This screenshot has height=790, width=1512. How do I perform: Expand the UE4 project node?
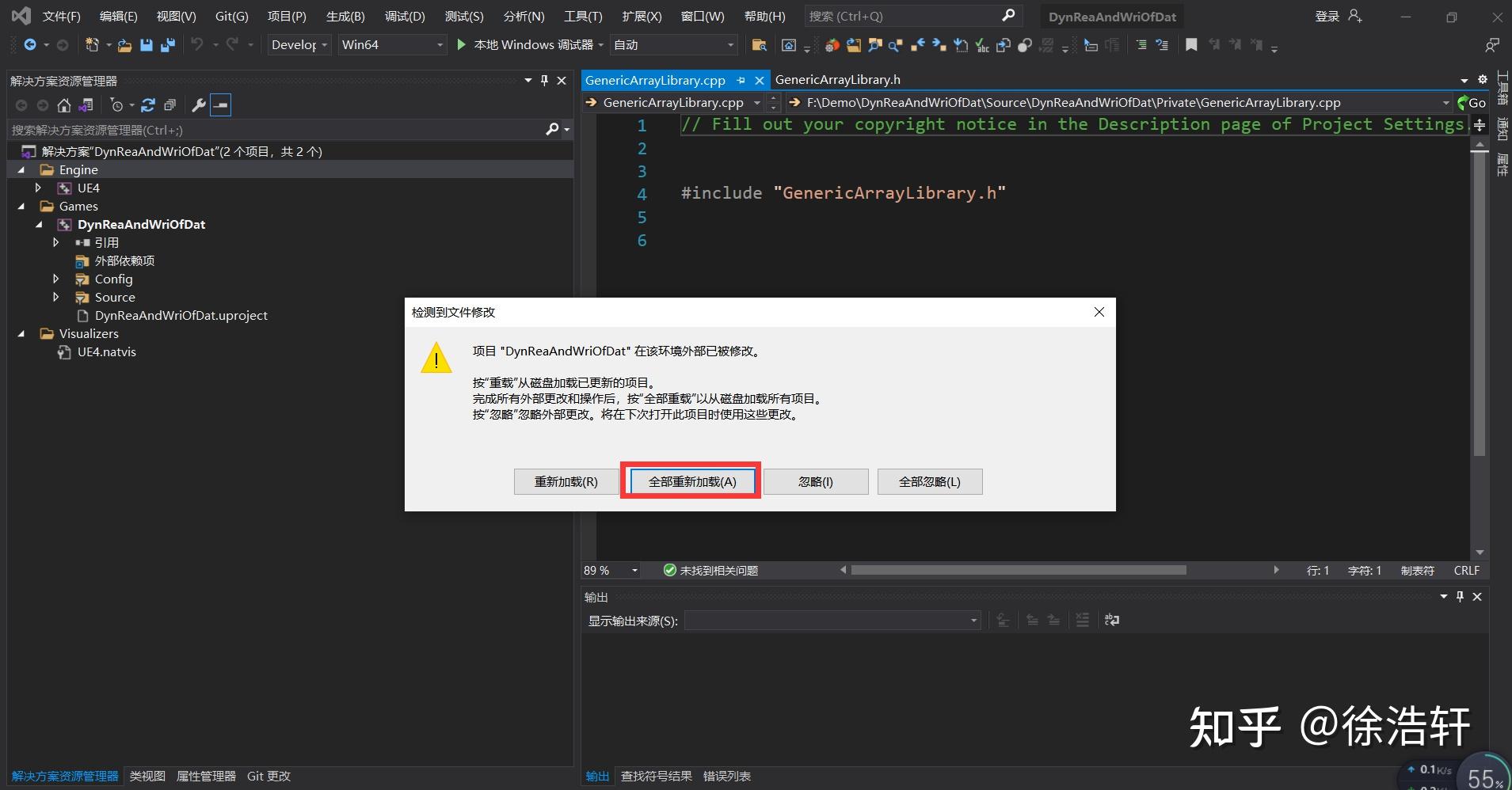click(38, 188)
